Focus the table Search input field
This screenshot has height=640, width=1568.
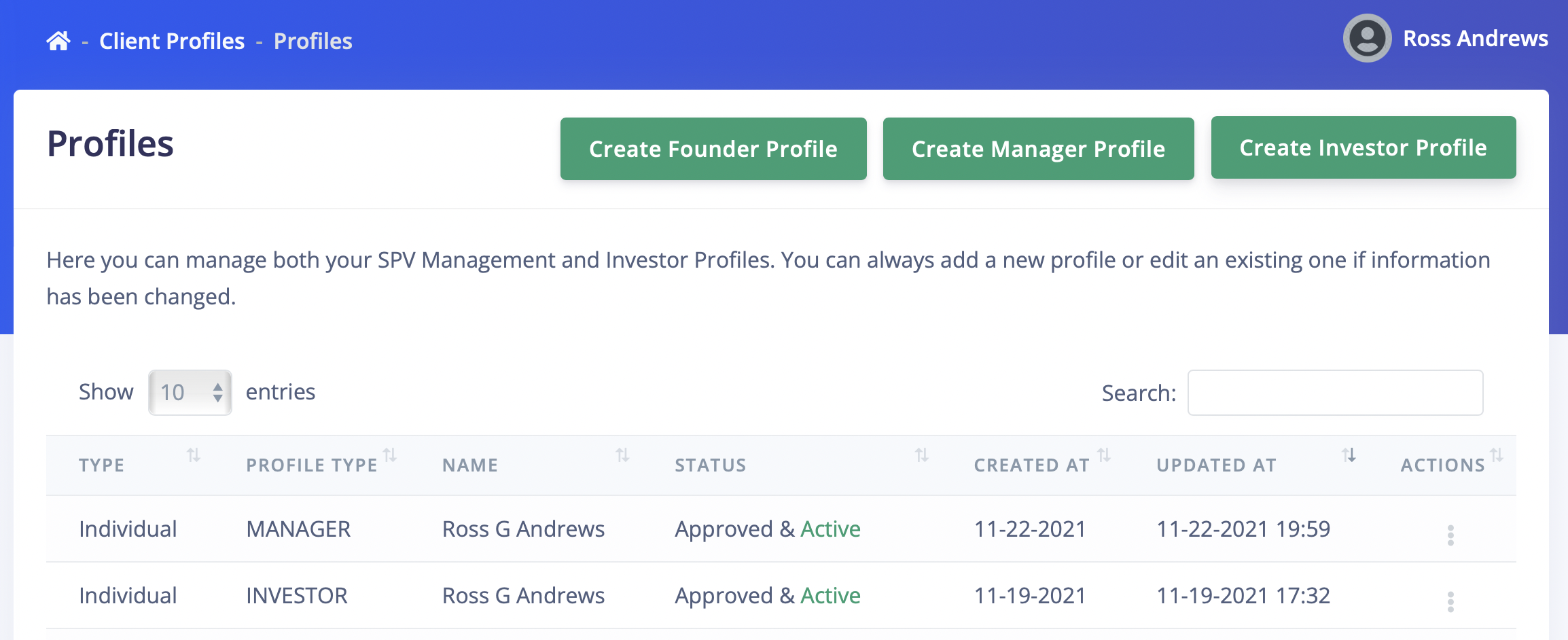tap(1336, 393)
